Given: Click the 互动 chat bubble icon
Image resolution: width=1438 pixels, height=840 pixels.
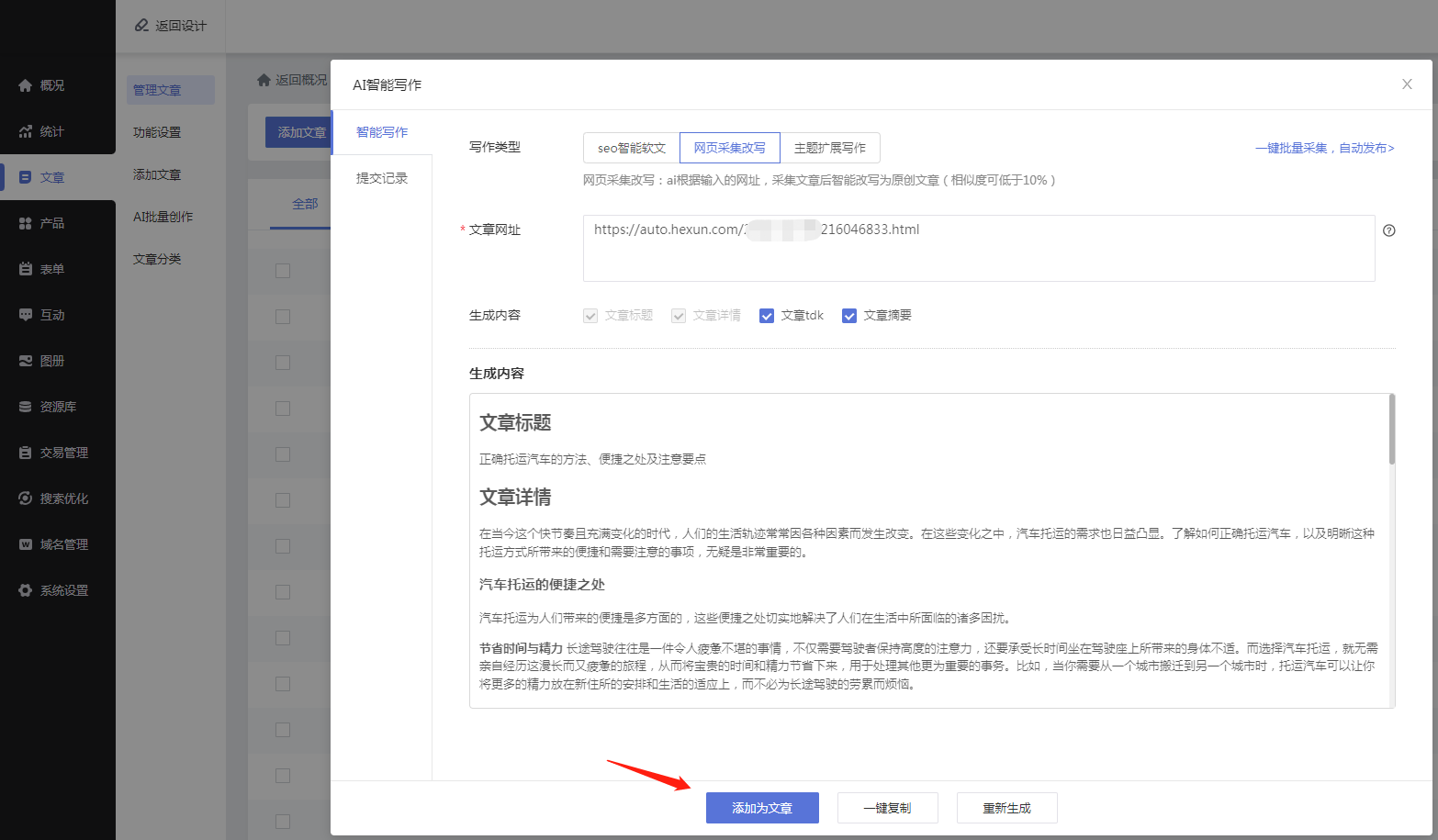Looking at the screenshot, I should click(x=25, y=315).
